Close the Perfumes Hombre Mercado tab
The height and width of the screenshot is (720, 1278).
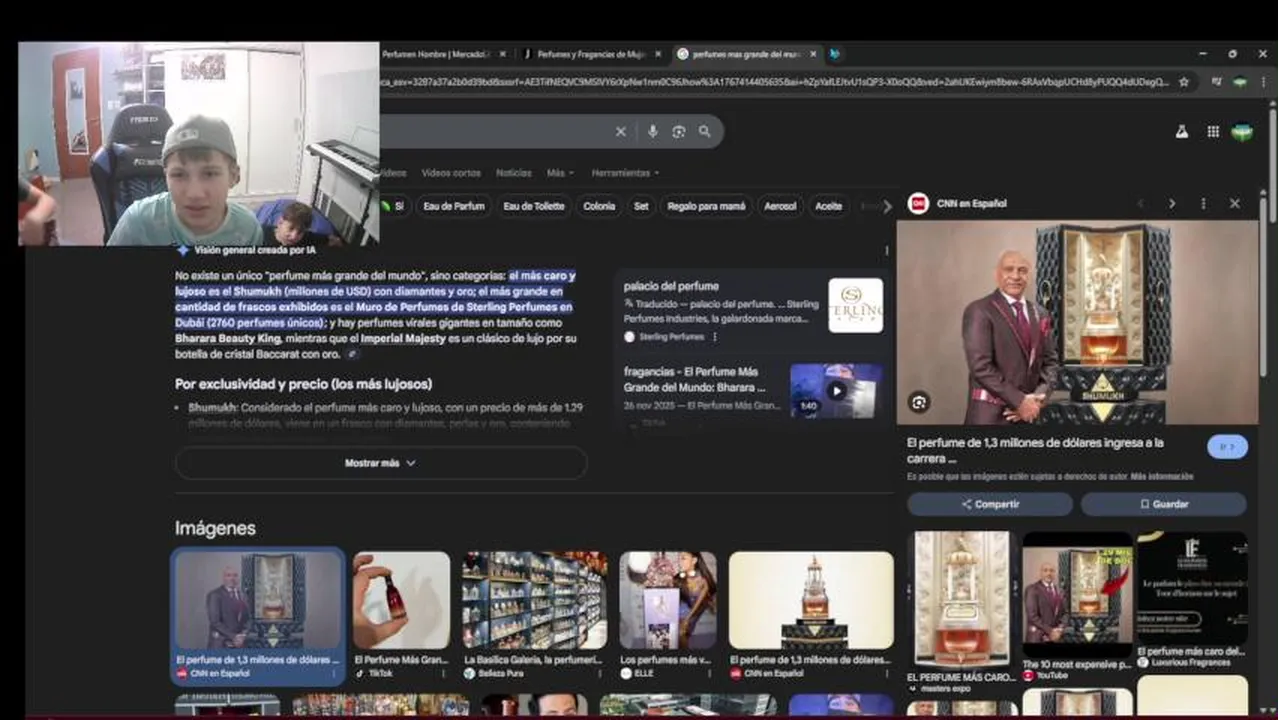pyautogui.click(x=503, y=54)
